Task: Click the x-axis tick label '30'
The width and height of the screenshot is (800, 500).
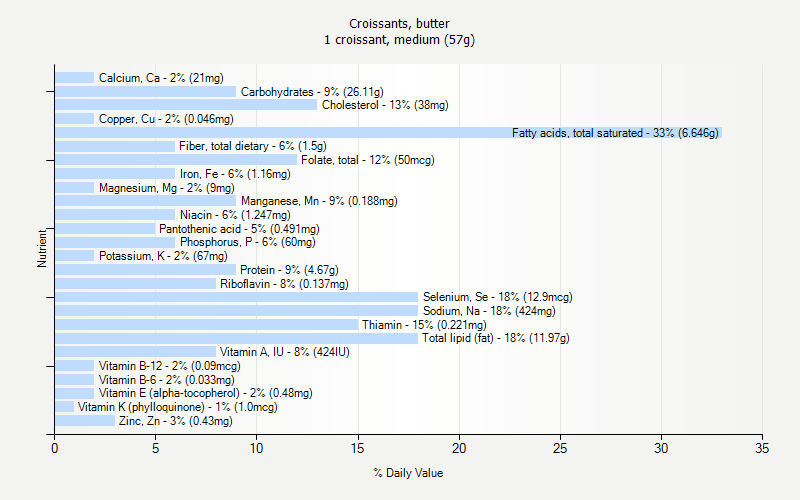Action: [x=661, y=448]
